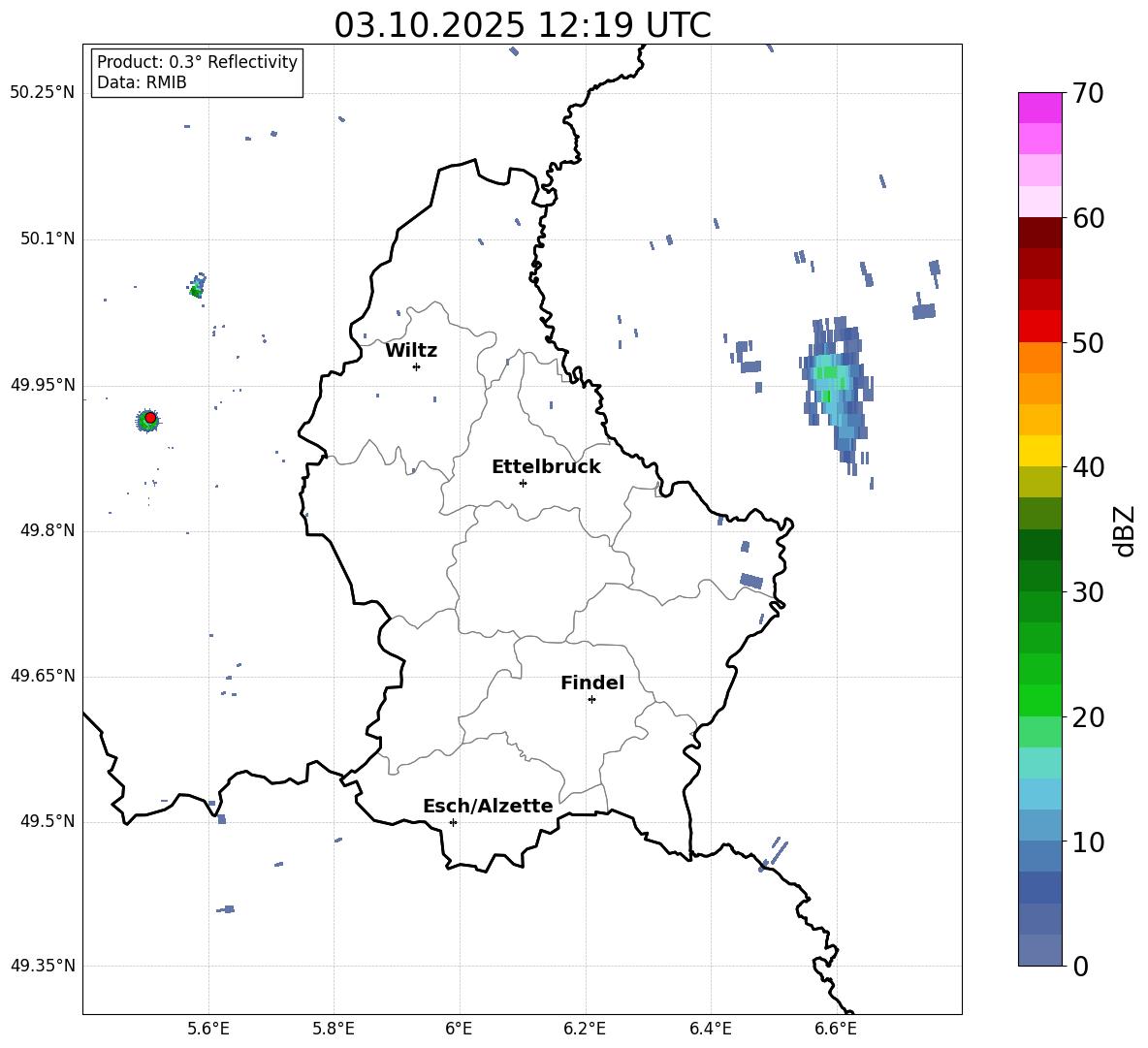The image size is (1148, 1048).
Task: Click the 6.4°E longitude label
Action: tap(710, 1030)
